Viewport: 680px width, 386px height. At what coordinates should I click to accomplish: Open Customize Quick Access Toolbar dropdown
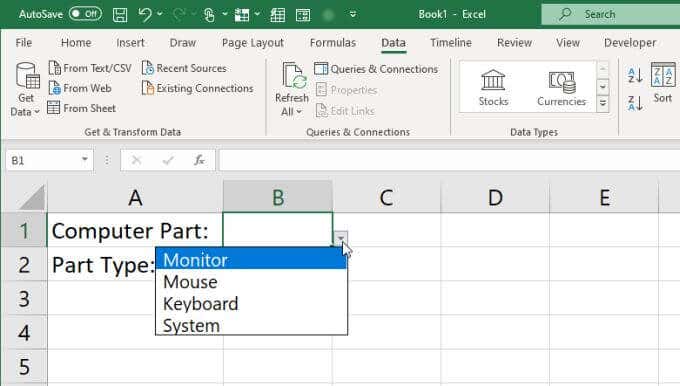pyautogui.click(x=353, y=14)
